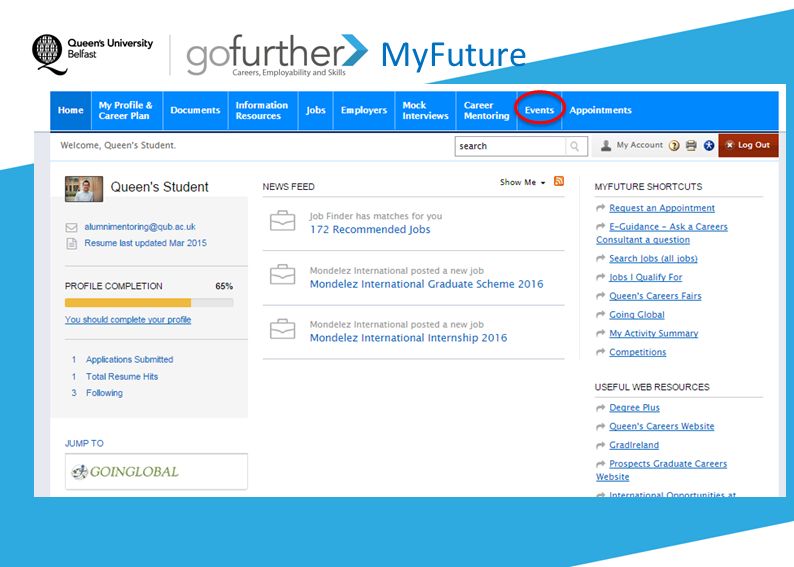Image resolution: width=794 pixels, height=567 pixels.
Task: Click arrow icon beside My Activity Summary
Action: pyautogui.click(x=601, y=333)
